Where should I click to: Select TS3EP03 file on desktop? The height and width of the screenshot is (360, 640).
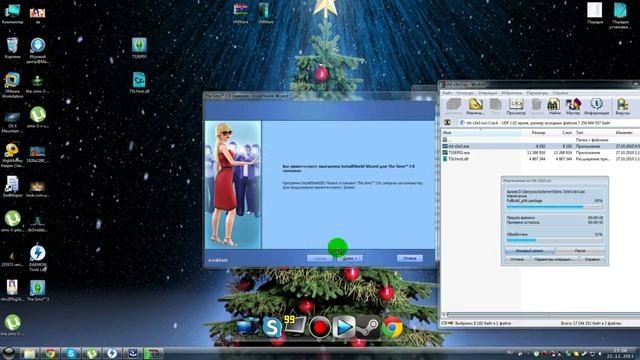coord(139,48)
